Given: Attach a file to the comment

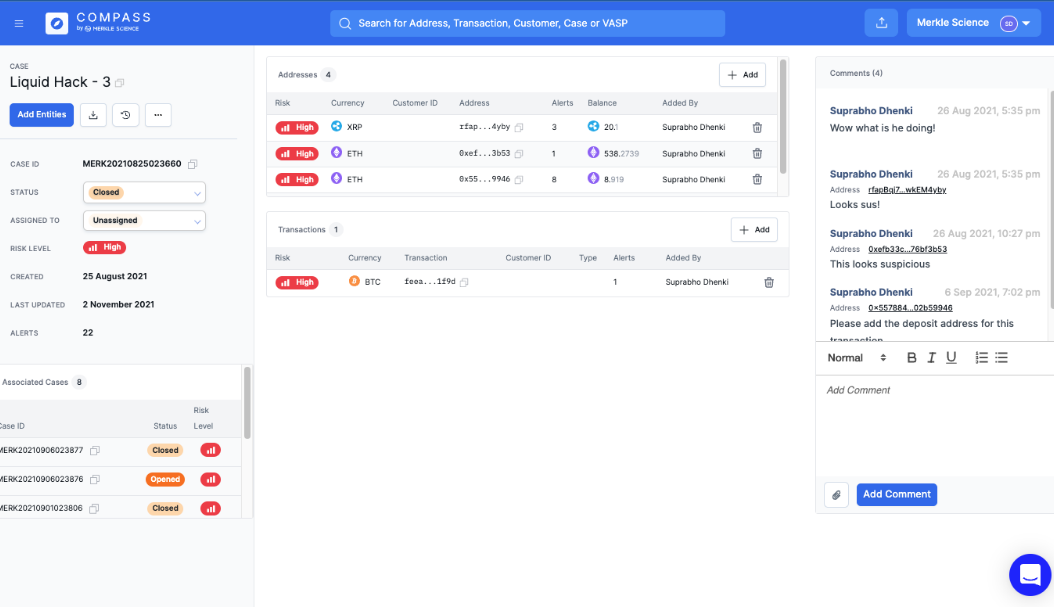Looking at the screenshot, I should point(836,495).
